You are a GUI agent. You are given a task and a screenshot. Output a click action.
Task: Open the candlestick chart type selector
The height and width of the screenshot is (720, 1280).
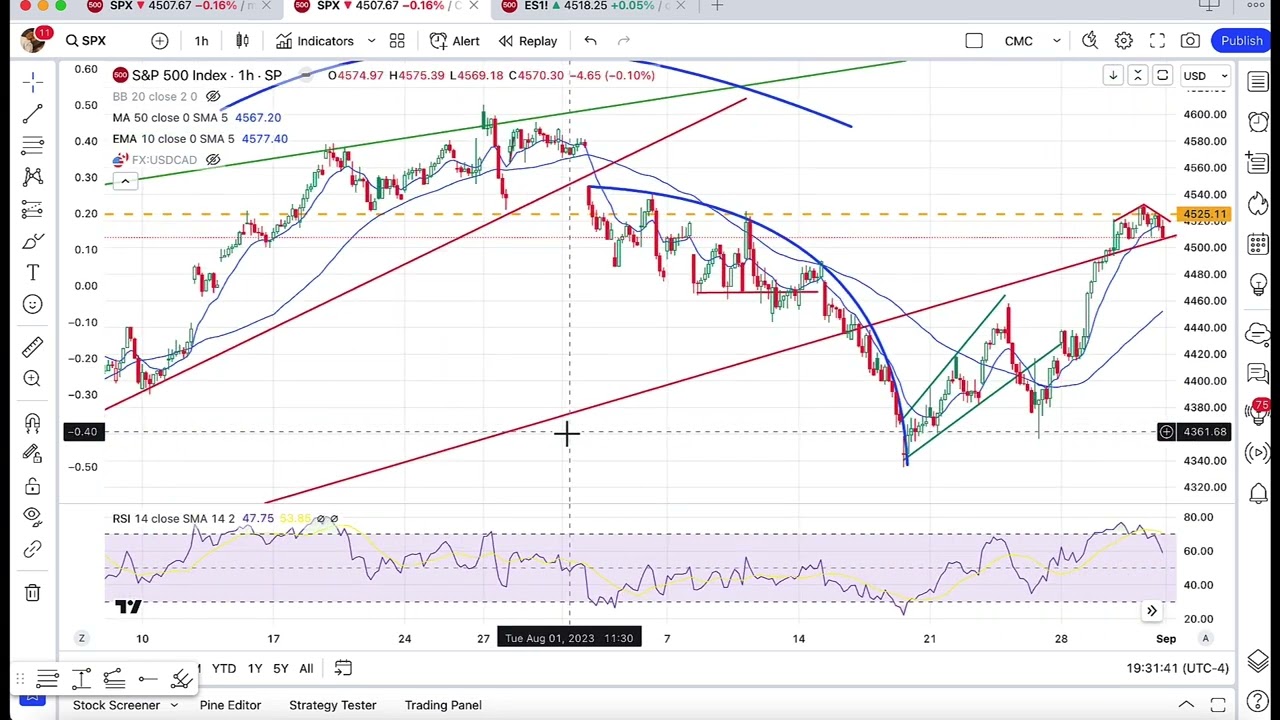[242, 41]
